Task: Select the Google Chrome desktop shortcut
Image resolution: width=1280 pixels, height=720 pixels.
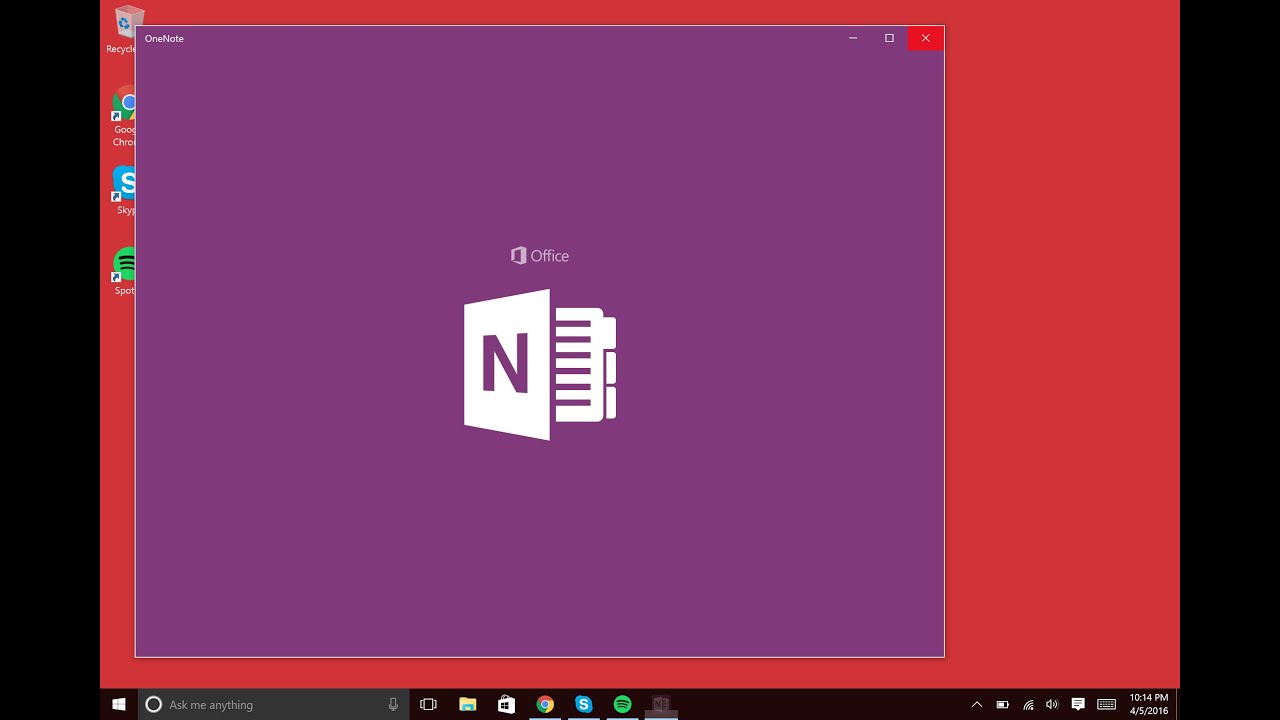Action: coord(123,117)
